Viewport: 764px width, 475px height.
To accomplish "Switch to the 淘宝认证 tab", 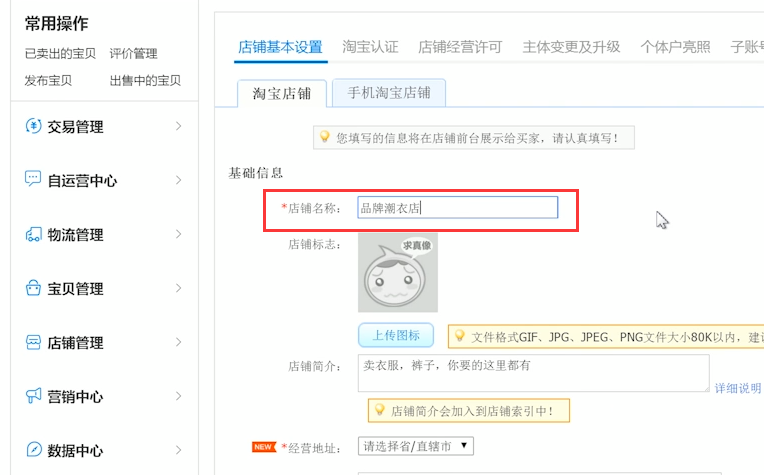I will (370, 47).
